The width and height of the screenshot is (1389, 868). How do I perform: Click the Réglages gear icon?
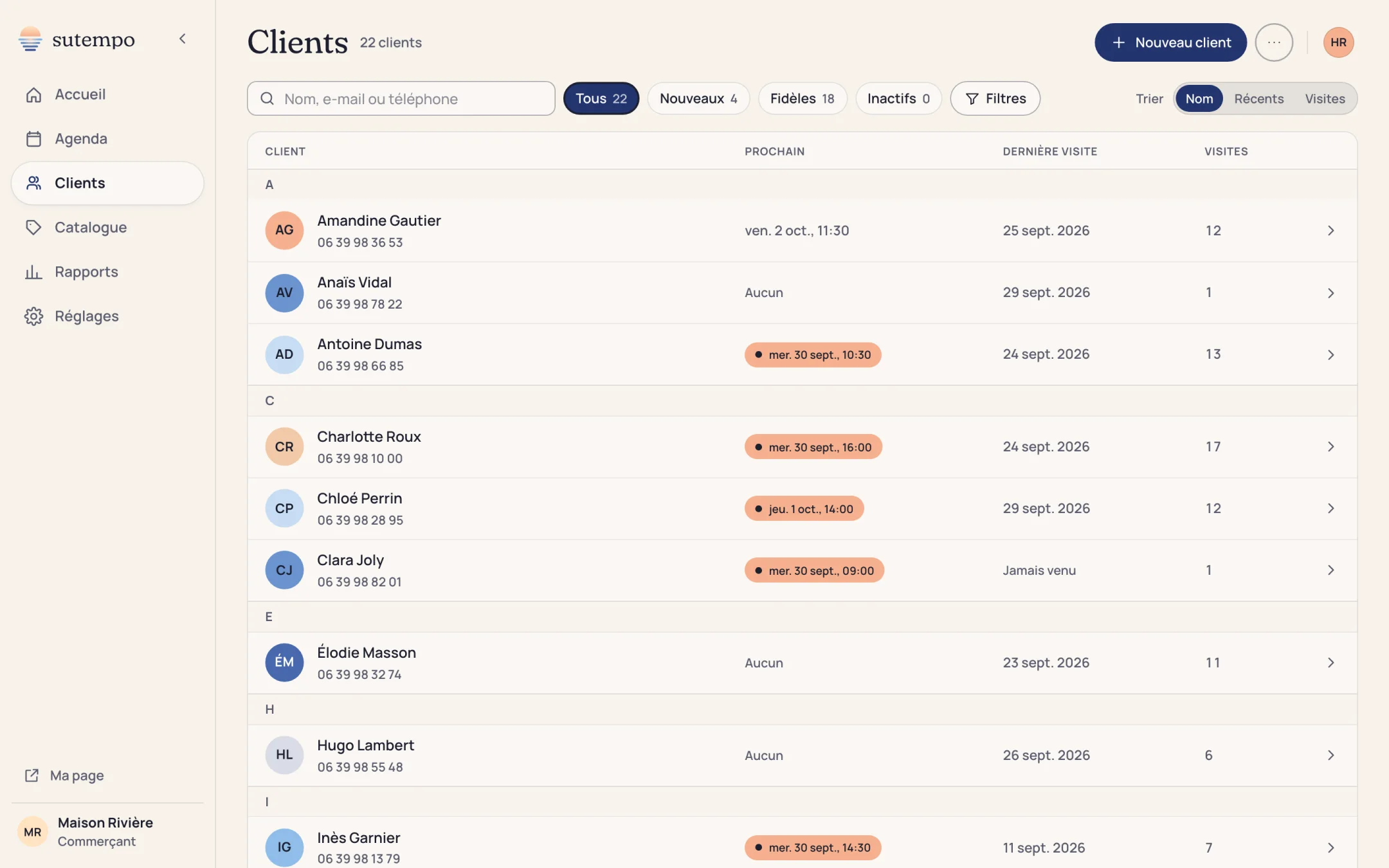pos(33,316)
